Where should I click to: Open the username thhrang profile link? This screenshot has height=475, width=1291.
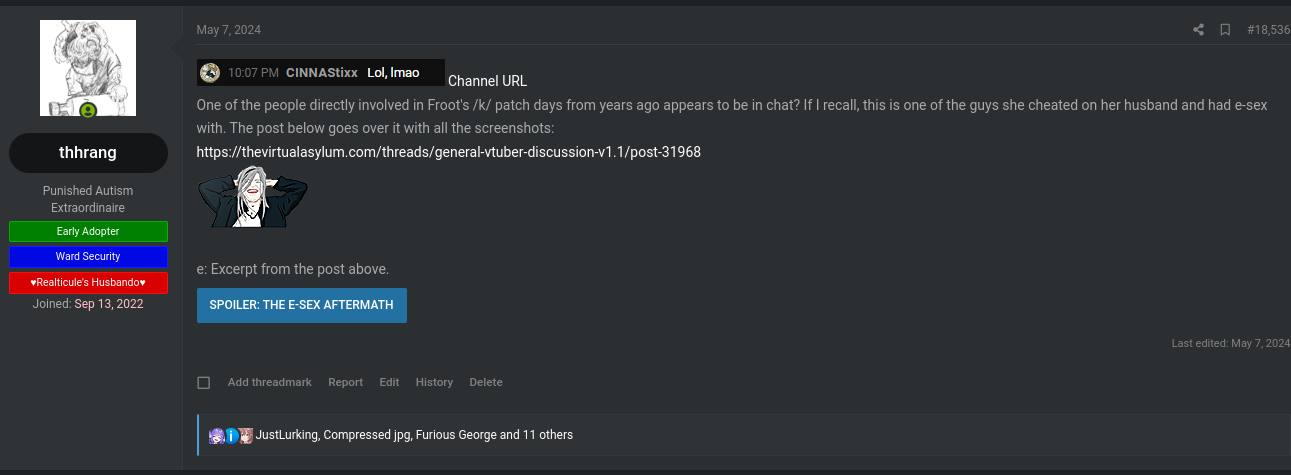(88, 153)
